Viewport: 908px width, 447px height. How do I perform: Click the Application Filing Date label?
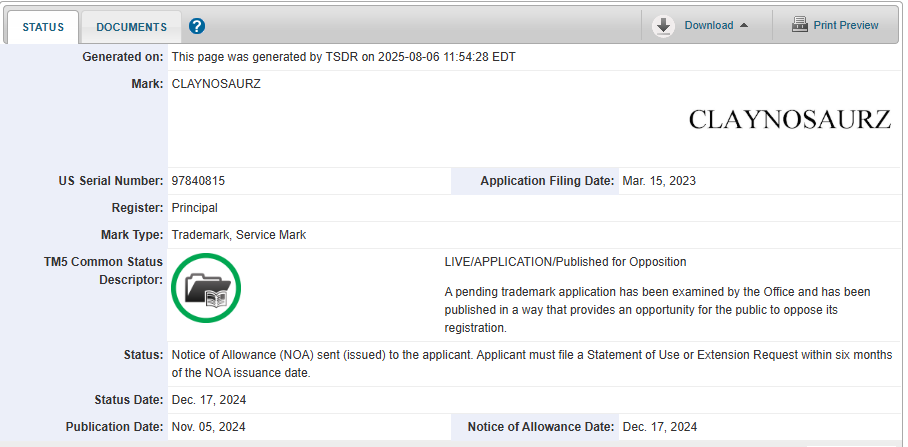(x=547, y=181)
